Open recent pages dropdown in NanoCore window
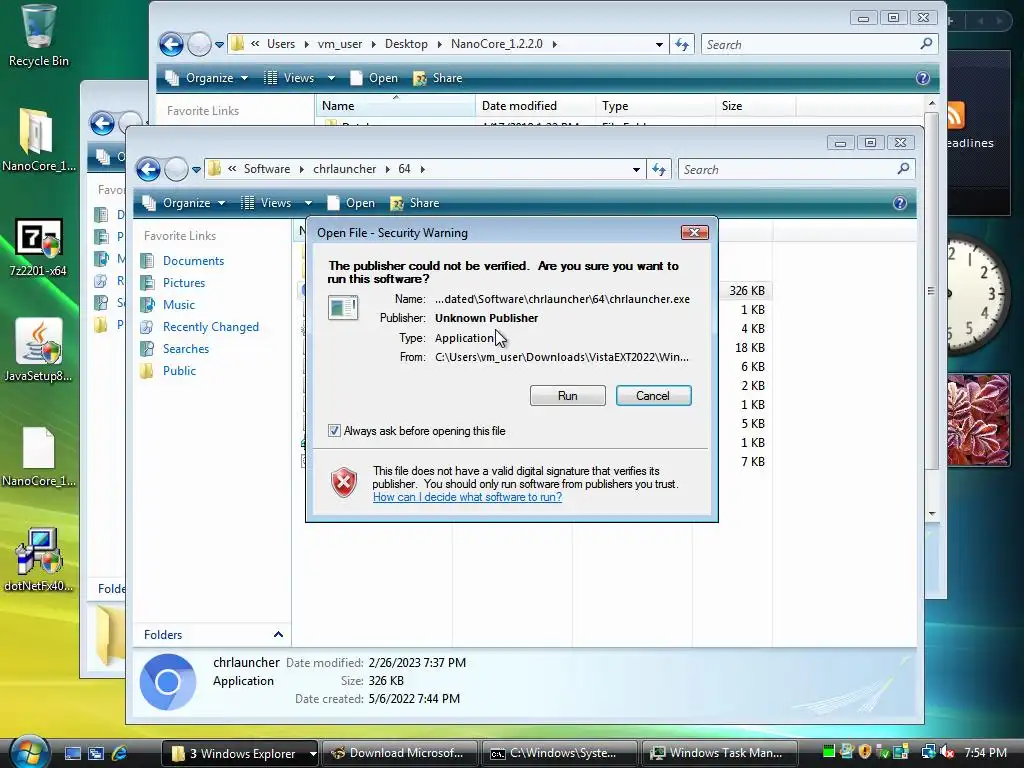This screenshot has width=1024, height=768. (219, 44)
